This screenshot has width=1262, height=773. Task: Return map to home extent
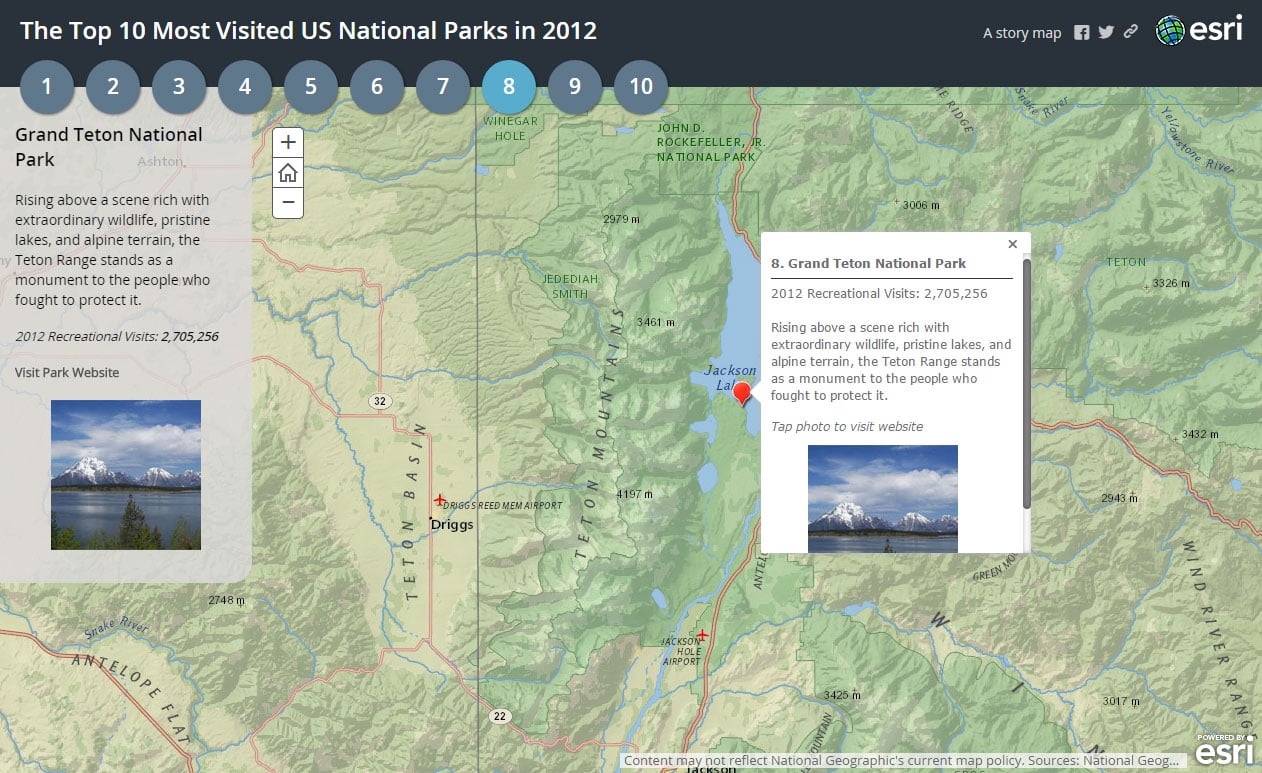(x=288, y=173)
